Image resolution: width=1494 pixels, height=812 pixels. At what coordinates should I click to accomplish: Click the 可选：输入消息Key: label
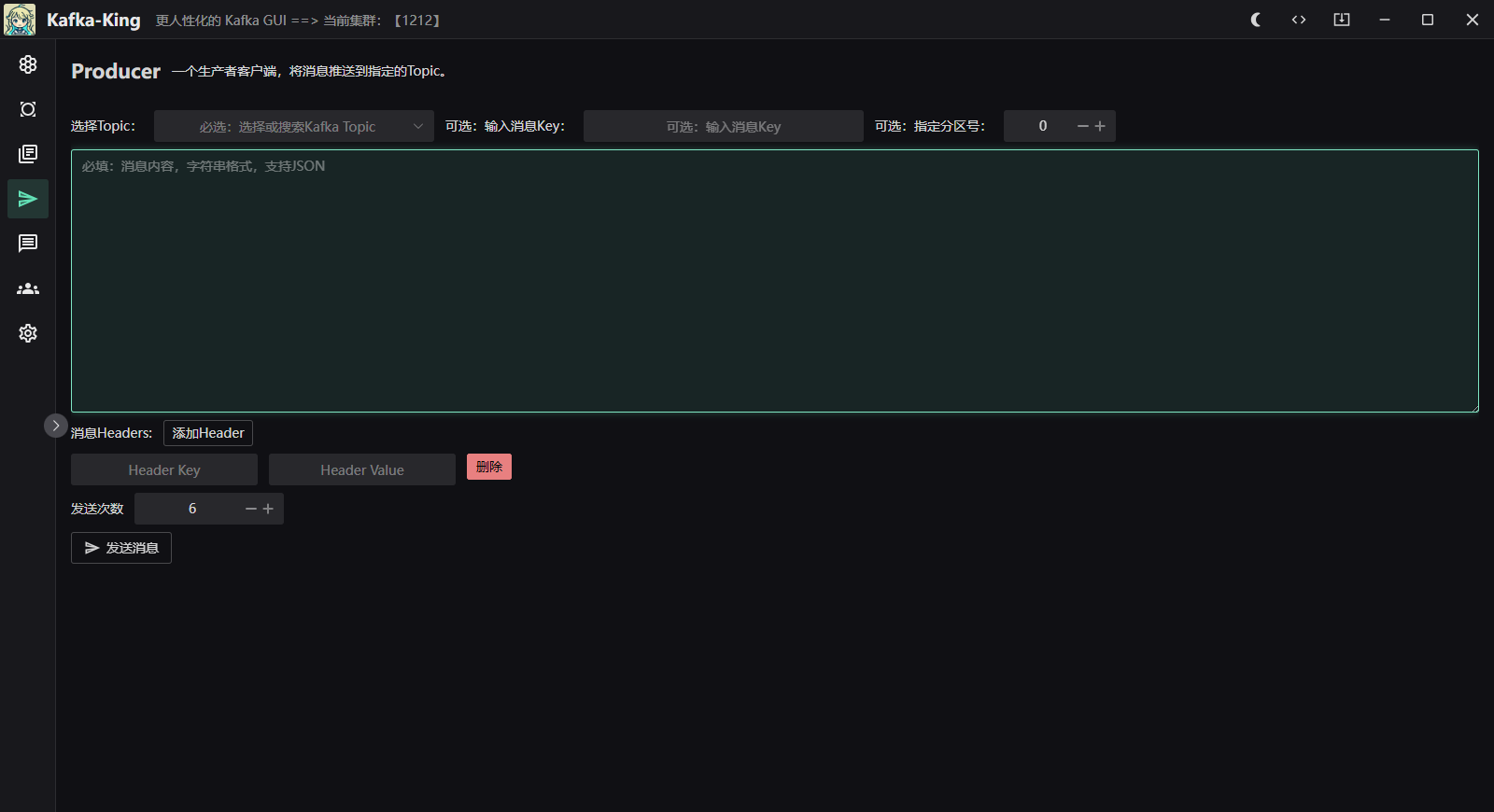click(505, 126)
